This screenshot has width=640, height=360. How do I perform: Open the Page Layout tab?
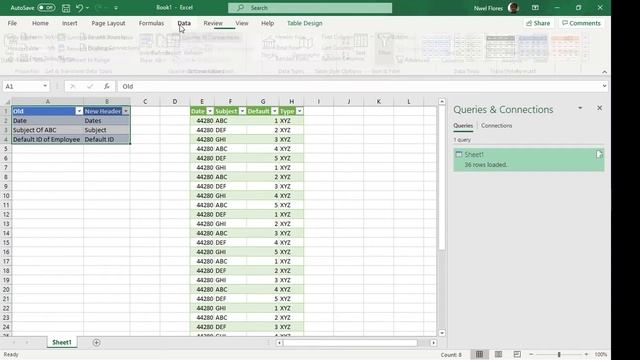pyautogui.click(x=108, y=23)
